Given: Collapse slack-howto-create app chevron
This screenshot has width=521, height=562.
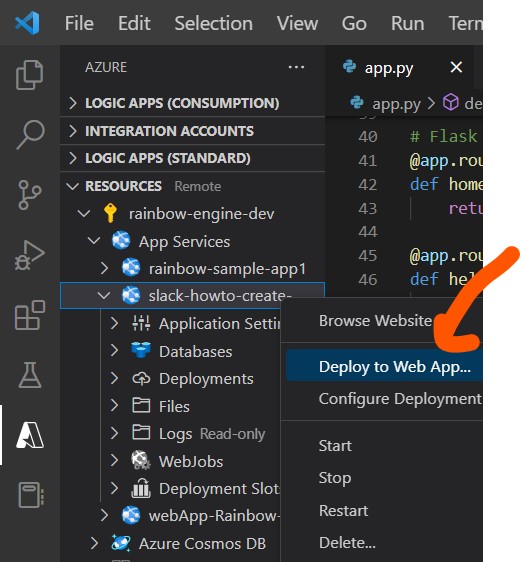Looking at the screenshot, I should tap(104, 296).
